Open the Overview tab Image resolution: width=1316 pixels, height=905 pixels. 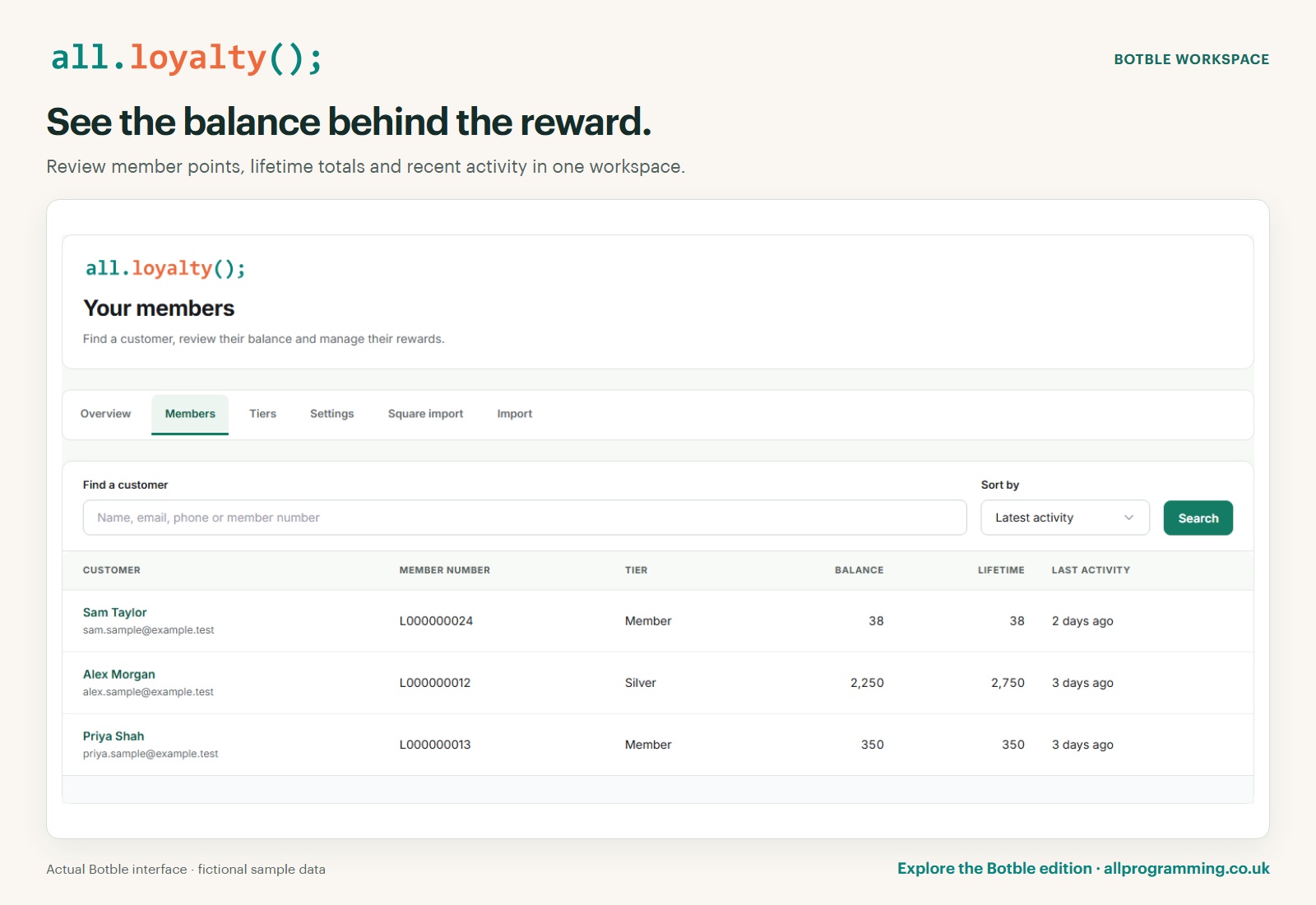pos(105,414)
